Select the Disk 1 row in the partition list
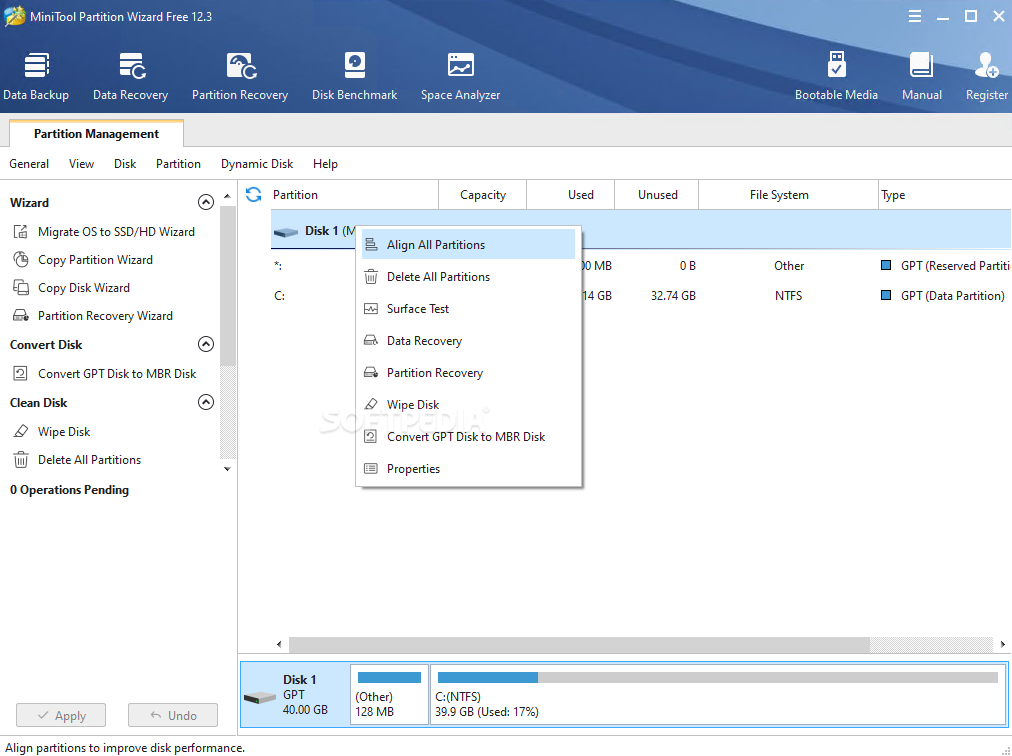 (640, 230)
